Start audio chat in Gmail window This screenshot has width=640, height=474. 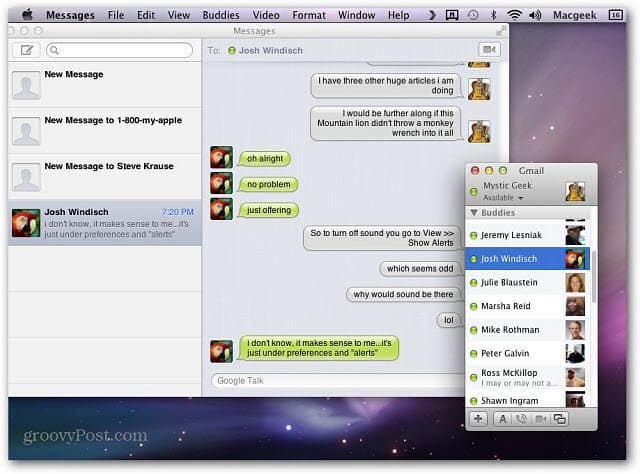[x=521, y=419]
